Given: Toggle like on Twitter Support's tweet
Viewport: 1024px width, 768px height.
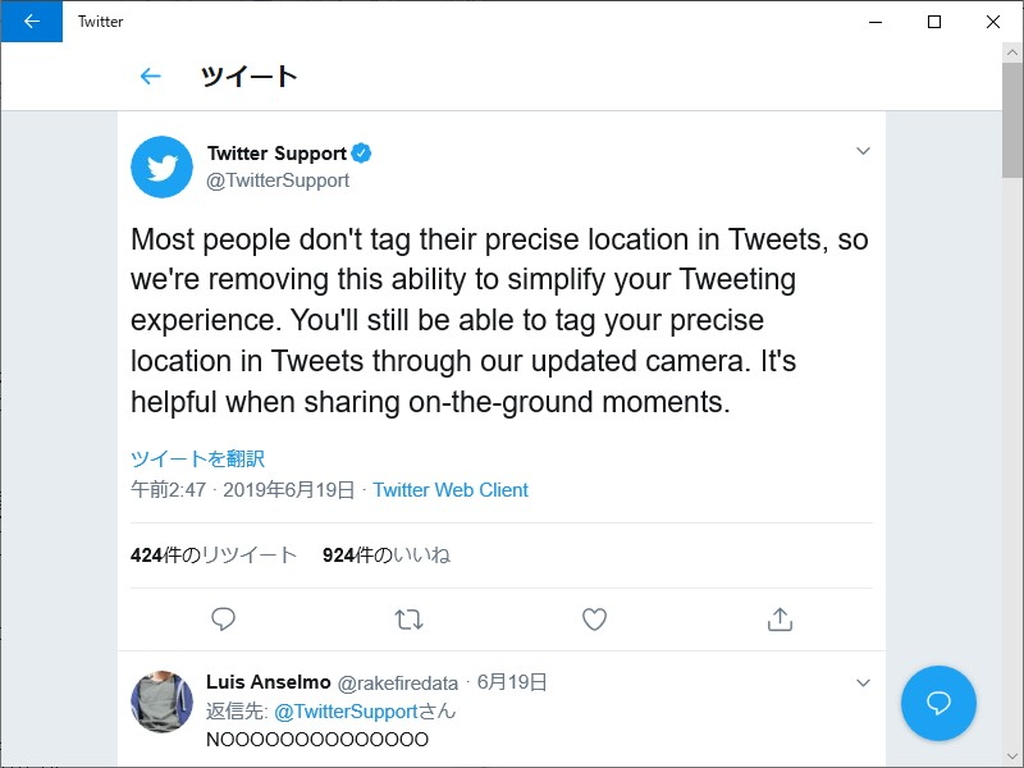Looking at the screenshot, I should click(x=594, y=620).
